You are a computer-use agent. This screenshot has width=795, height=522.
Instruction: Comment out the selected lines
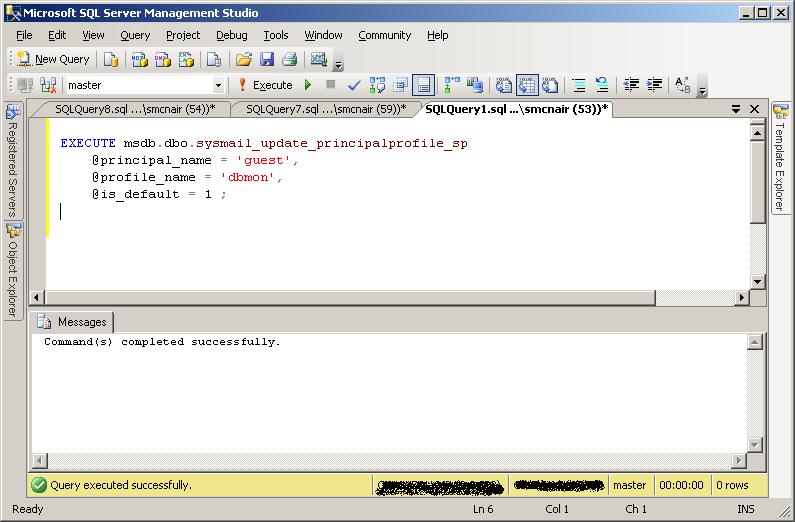coord(579,85)
